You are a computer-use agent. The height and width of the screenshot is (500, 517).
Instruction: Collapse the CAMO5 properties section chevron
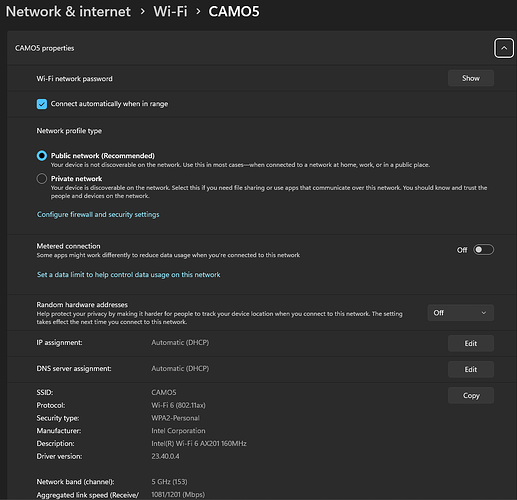[504, 48]
